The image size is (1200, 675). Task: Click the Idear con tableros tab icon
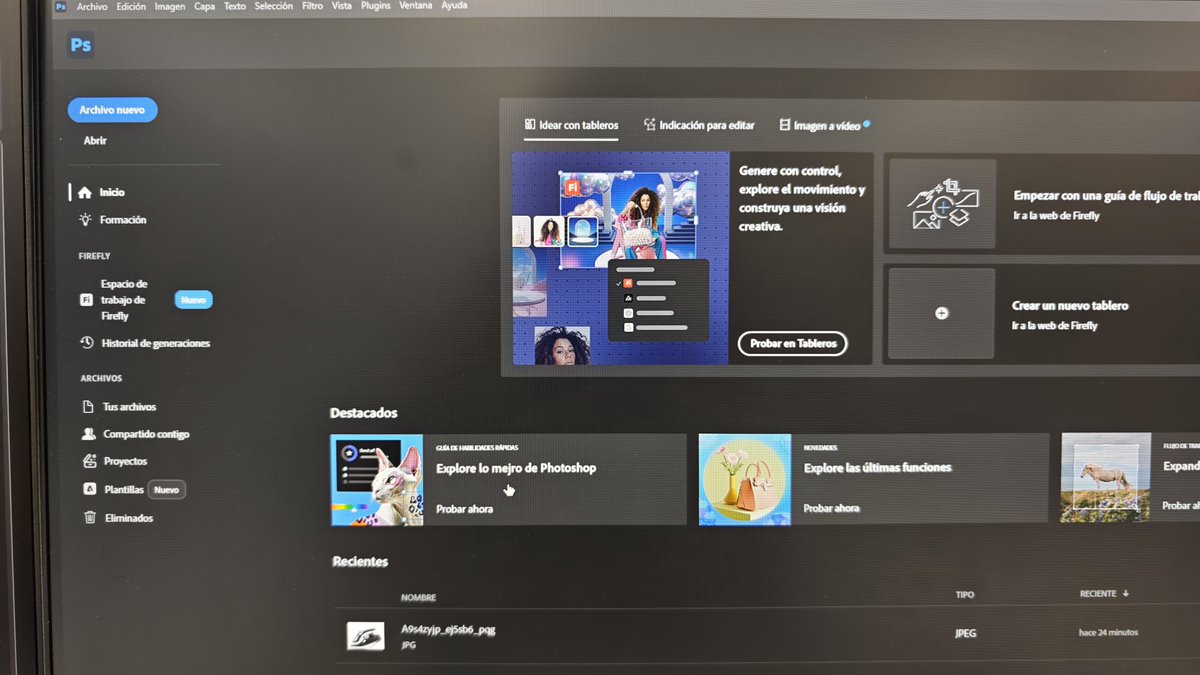point(529,125)
